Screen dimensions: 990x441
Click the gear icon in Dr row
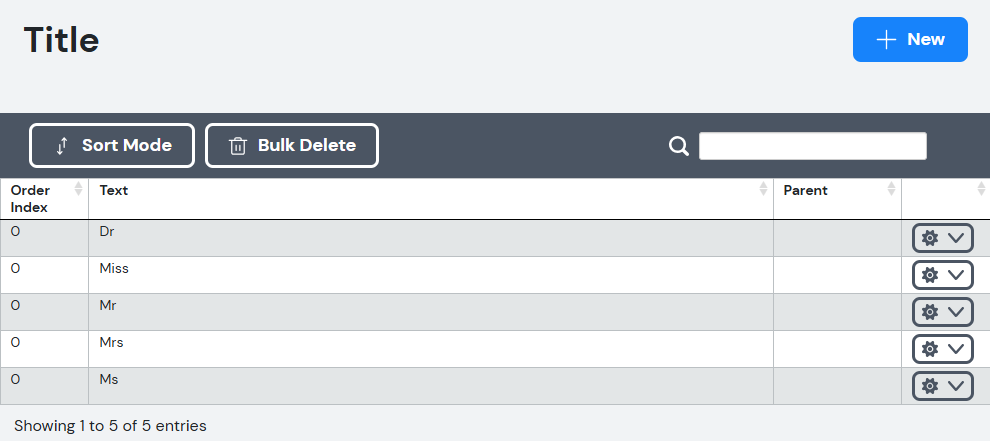click(x=929, y=238)
